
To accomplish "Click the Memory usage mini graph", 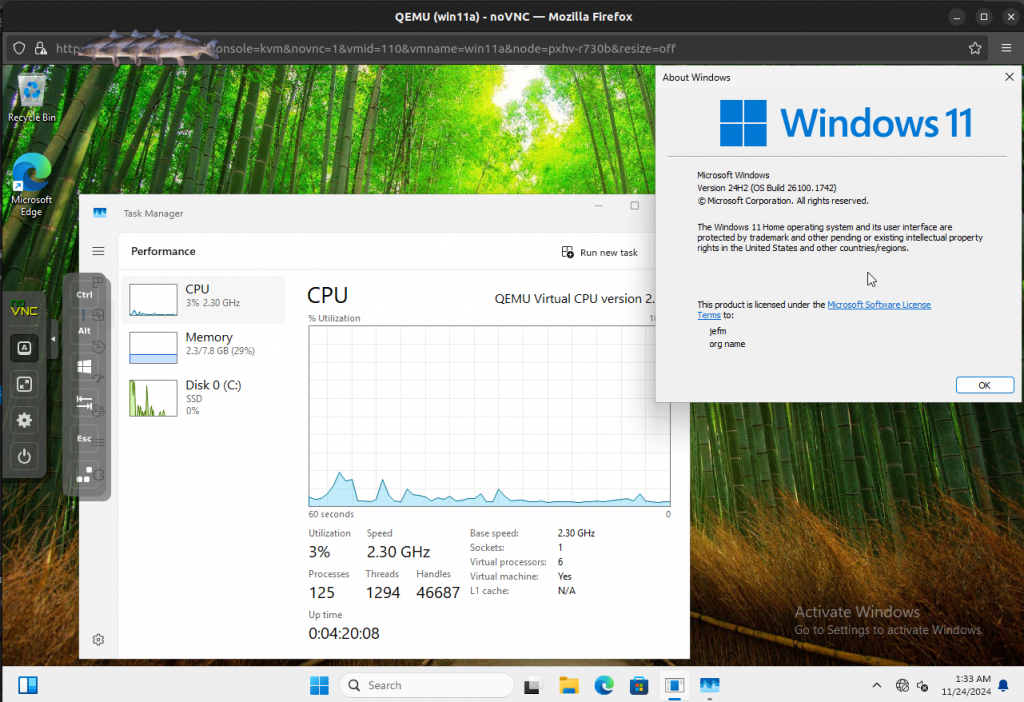I will coord(153,347).
